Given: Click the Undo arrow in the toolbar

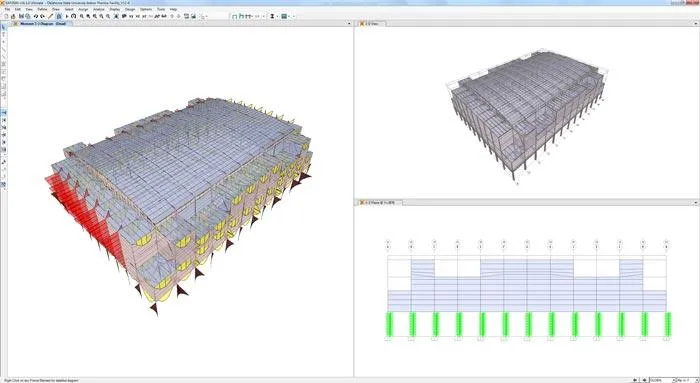Looking at the screenshot, I should [x=36, y=16].
